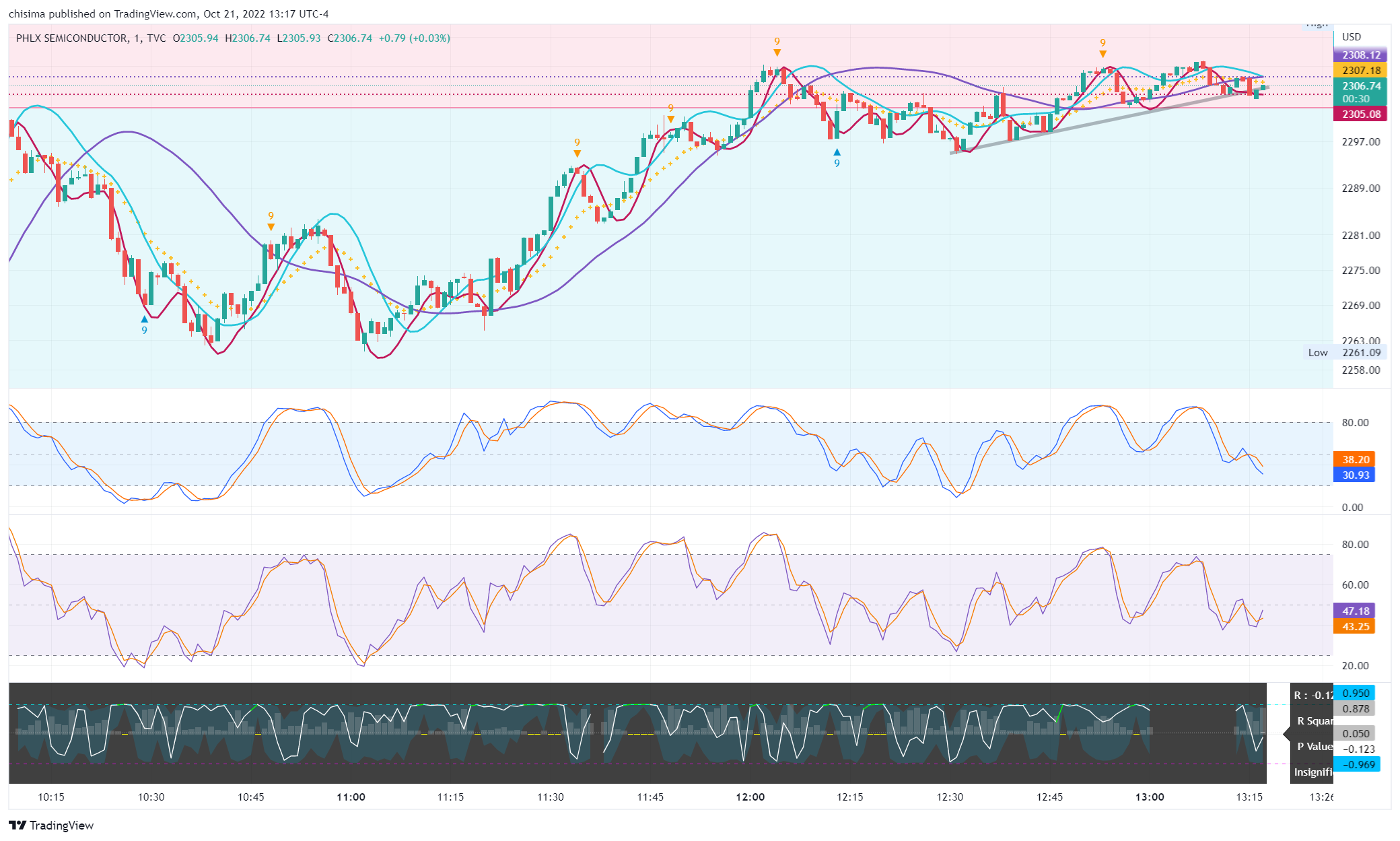Click the Low 2261.09 price marker
This screenshot has width=1400, height=841.
click(x=1347, y=353)
